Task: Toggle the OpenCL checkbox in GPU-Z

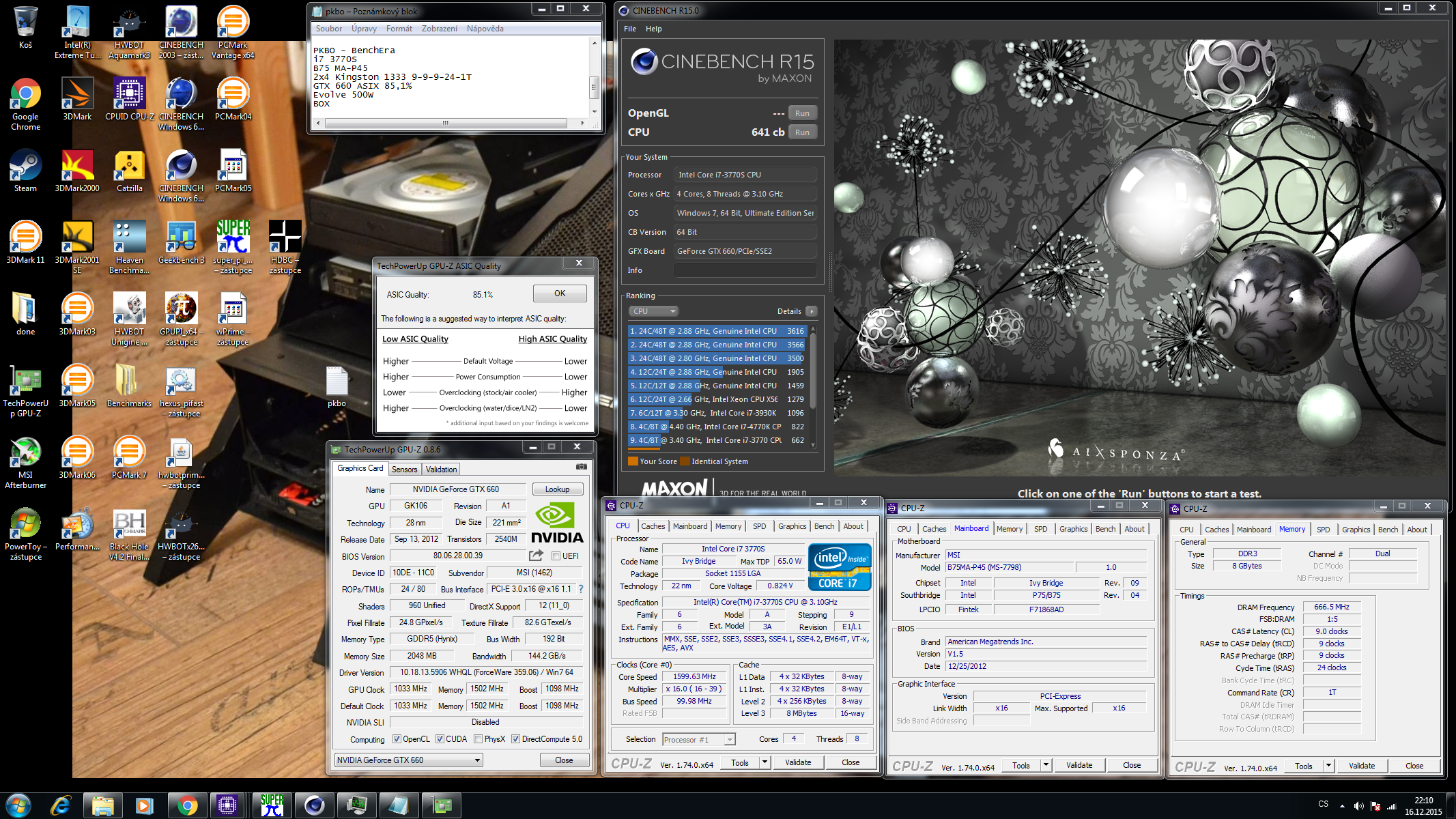Action: point(397,739)
